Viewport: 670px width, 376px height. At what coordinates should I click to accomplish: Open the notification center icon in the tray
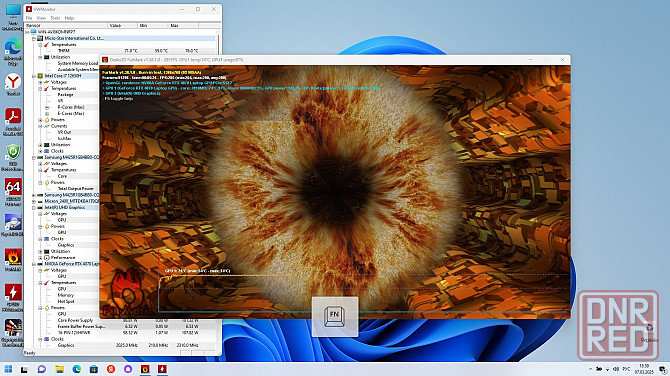click(x=663, y=369)
